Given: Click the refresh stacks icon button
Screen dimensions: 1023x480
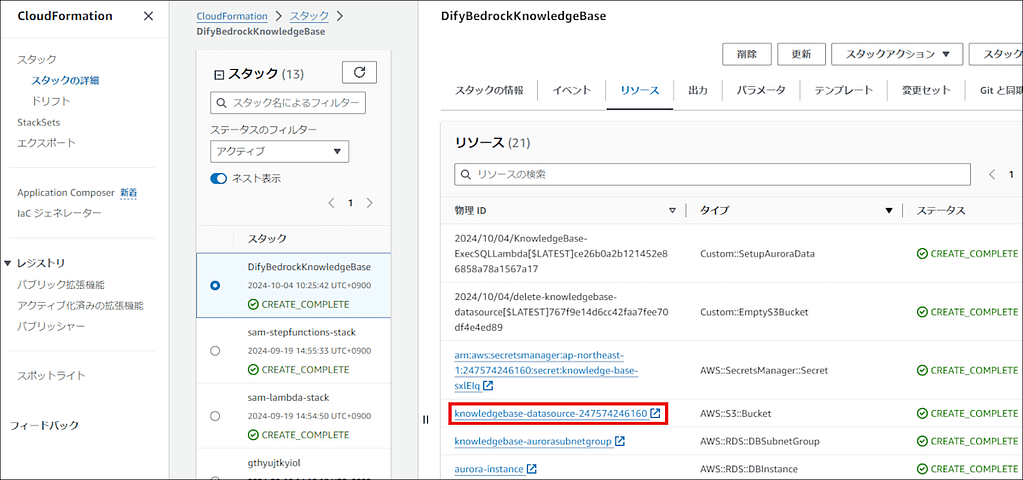Looking at the screenshot, I should 359,72.
